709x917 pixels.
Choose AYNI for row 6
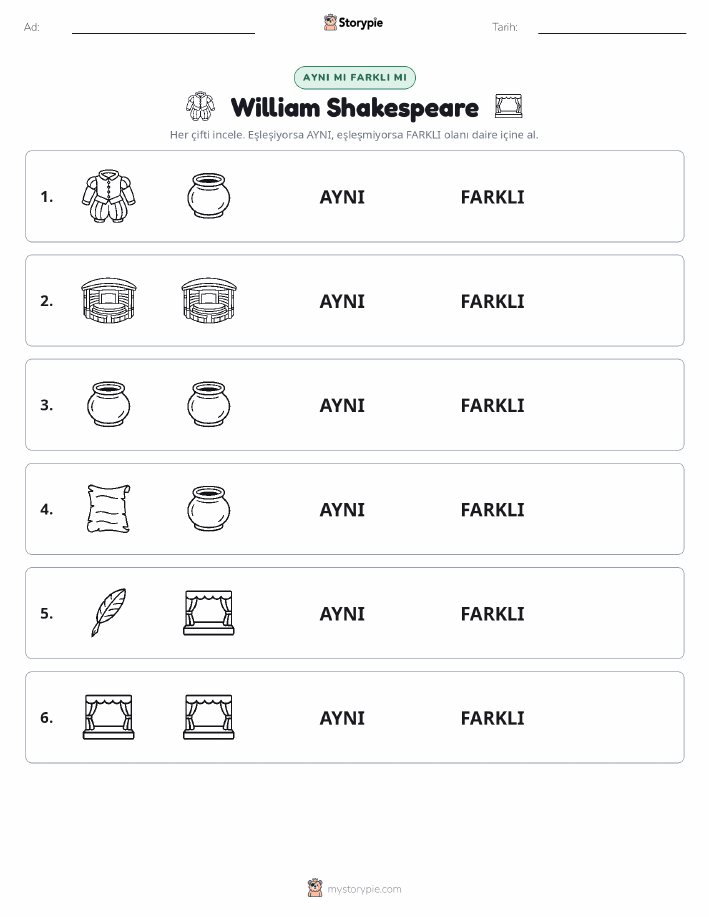pos(342,718)
